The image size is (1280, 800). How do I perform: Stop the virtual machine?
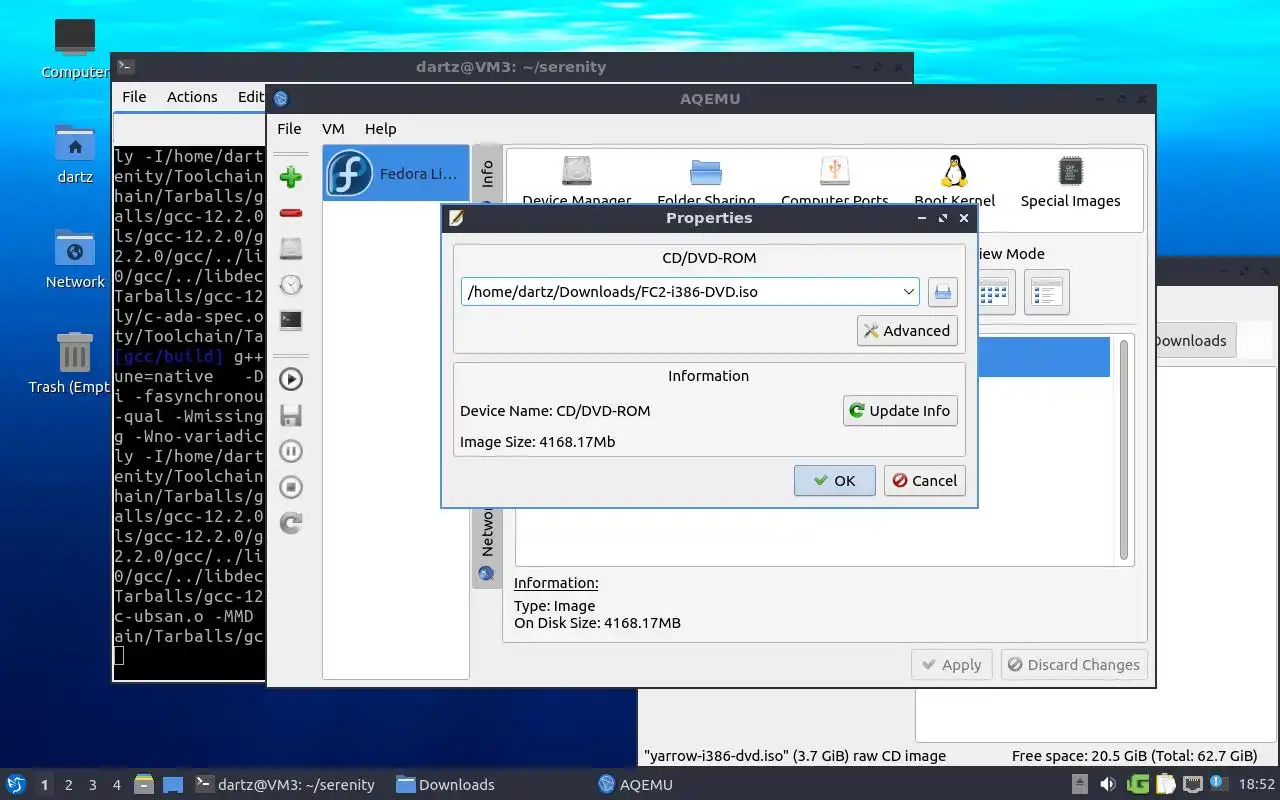[x=291, y=487]
